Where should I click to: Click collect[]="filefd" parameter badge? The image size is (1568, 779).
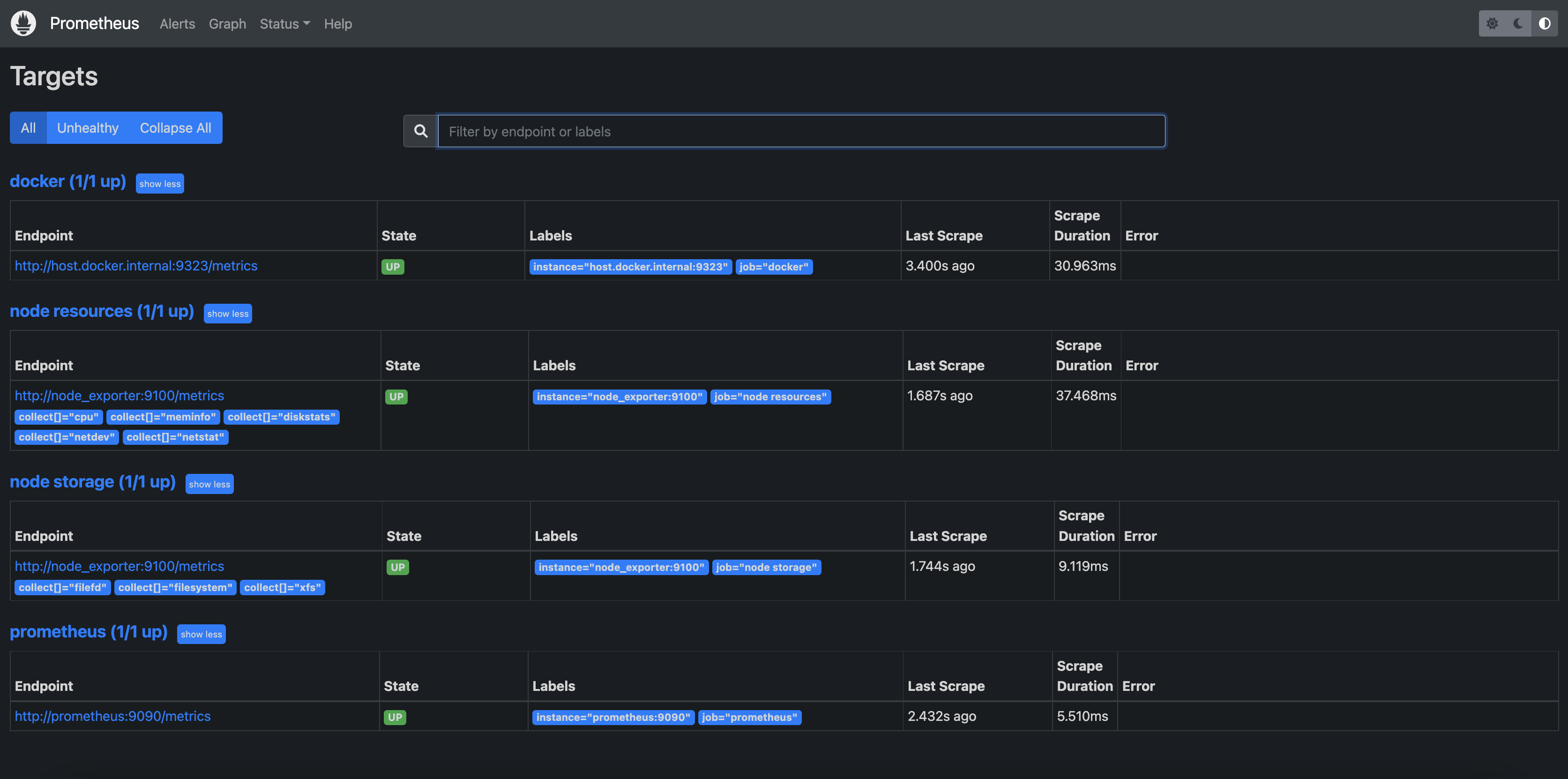click(63, 587)
